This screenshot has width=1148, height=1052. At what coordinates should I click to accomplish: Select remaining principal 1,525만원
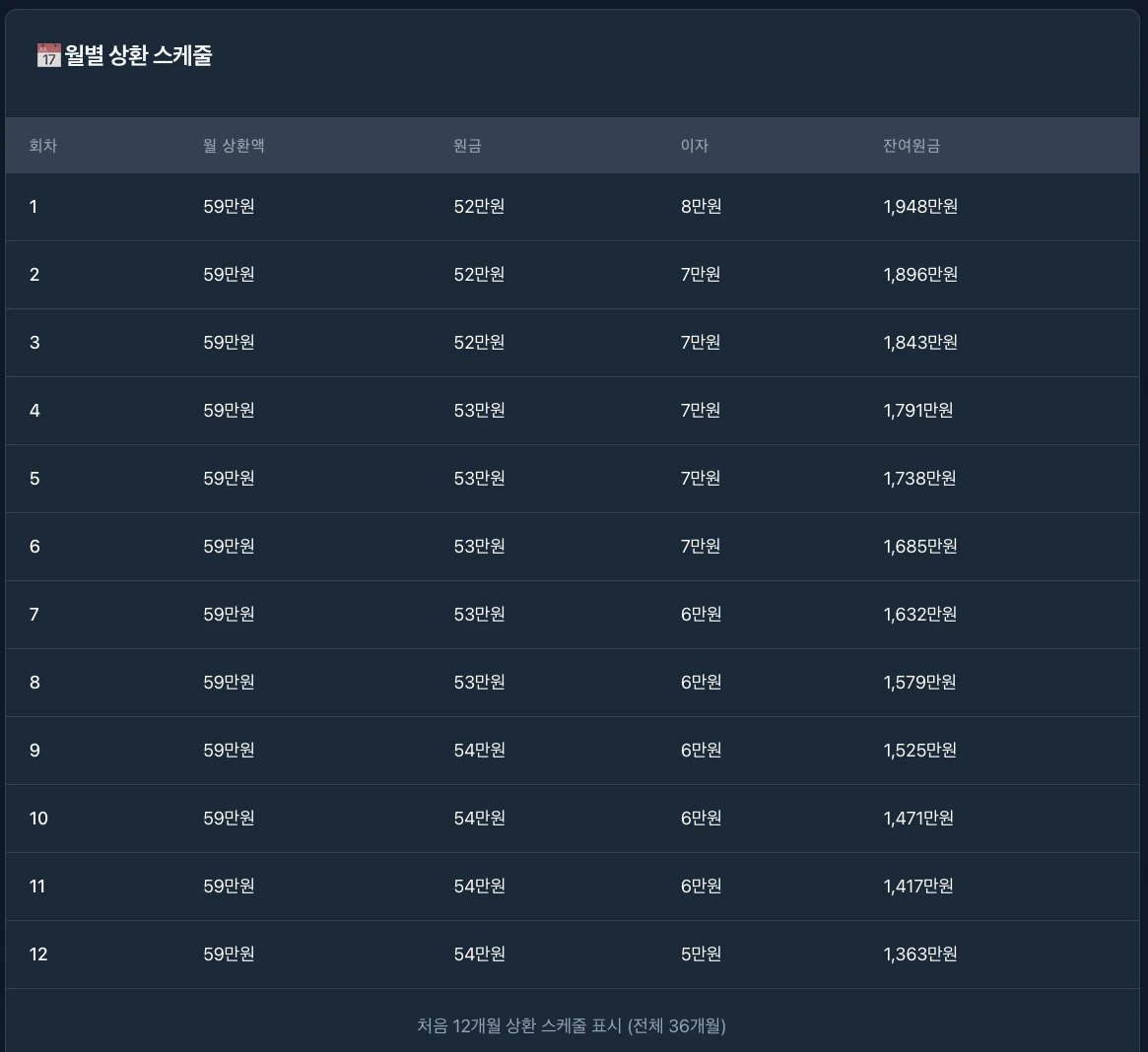coord(919,751)
